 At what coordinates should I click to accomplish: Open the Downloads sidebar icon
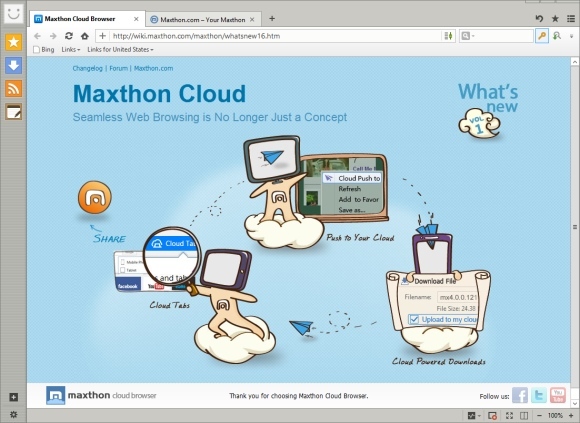tap(13, 65)
